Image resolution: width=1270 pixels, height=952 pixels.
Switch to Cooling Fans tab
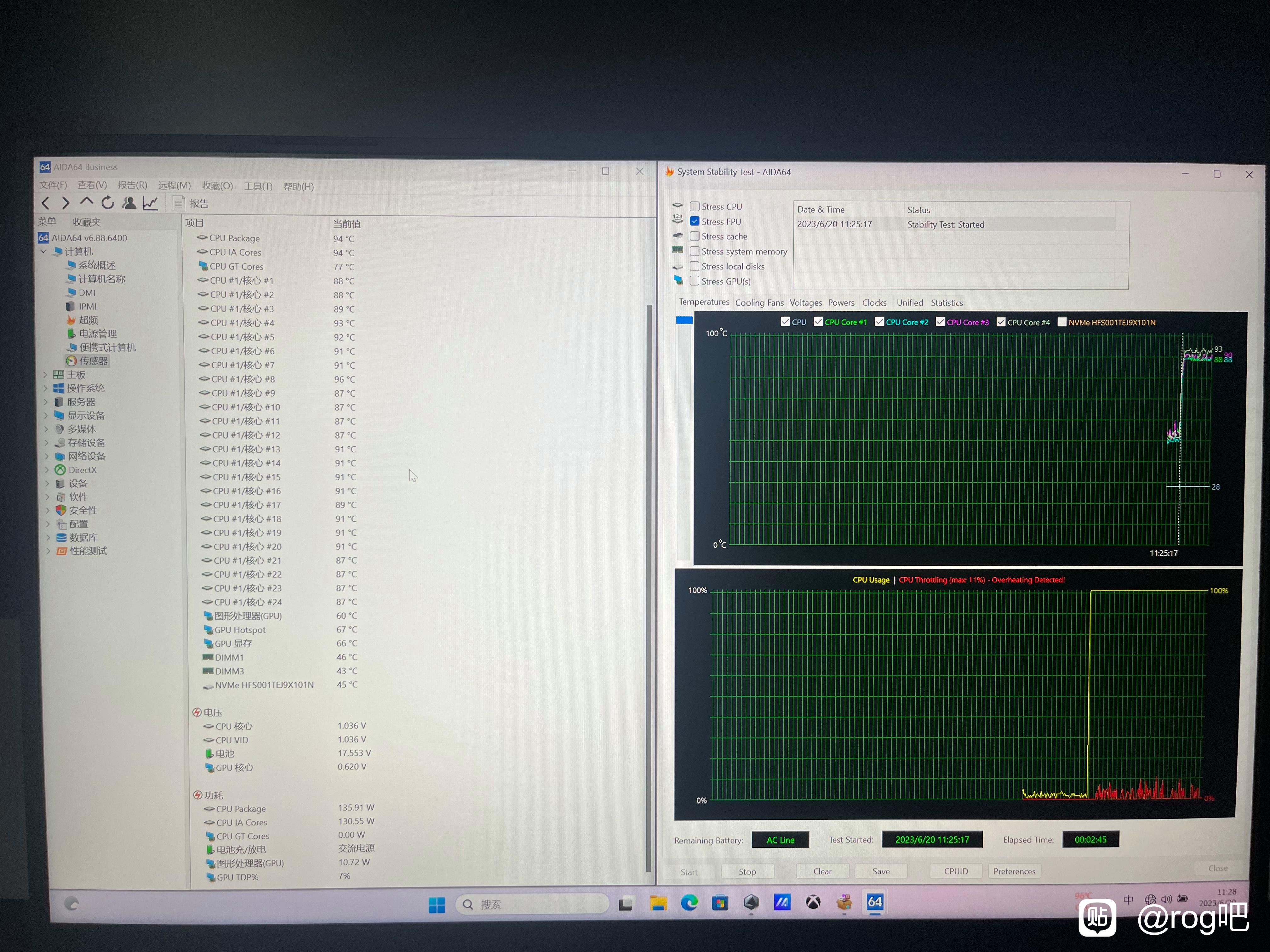[x=759, y=303]
